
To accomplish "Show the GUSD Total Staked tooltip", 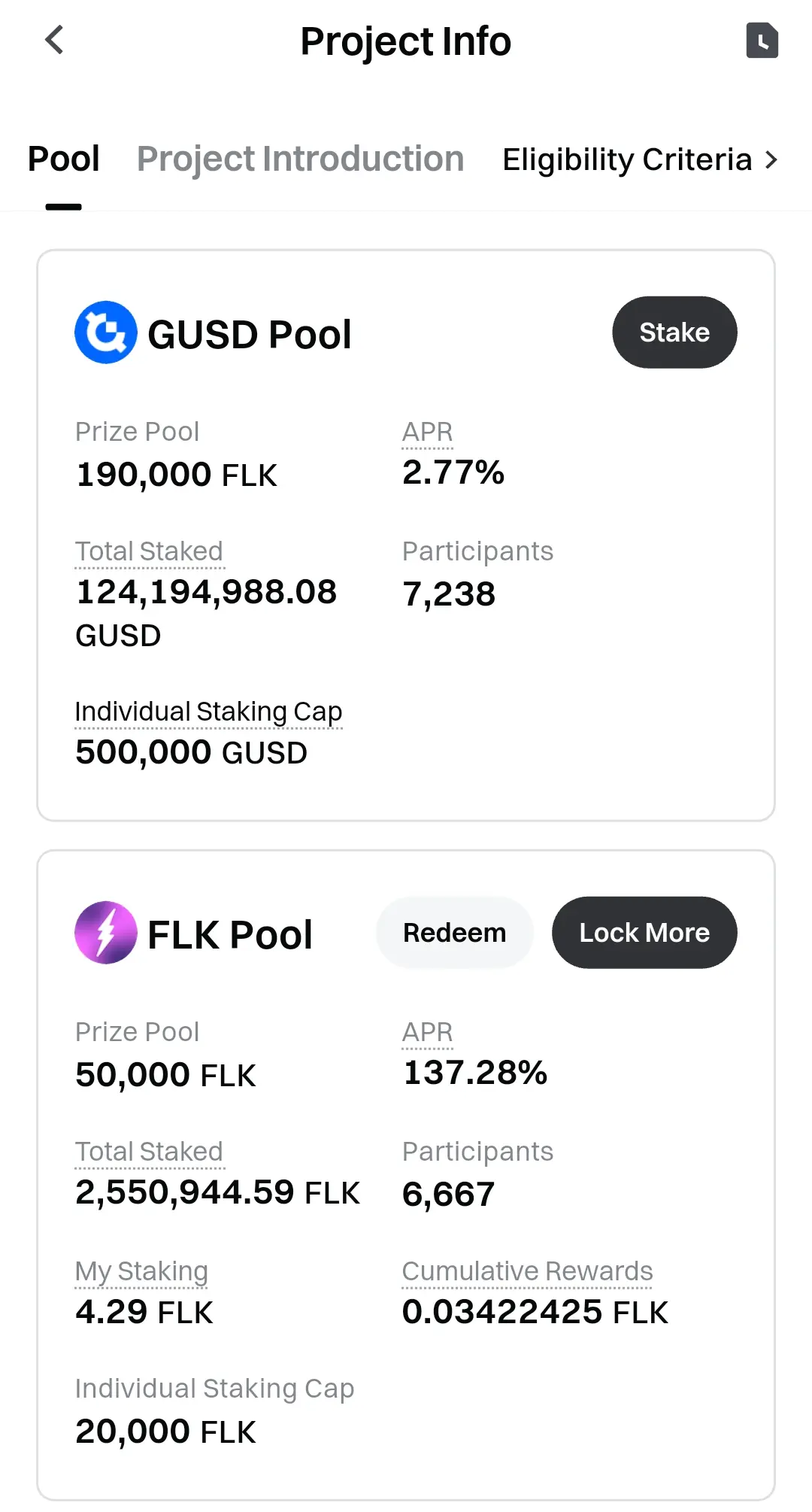I will [149, 551].
